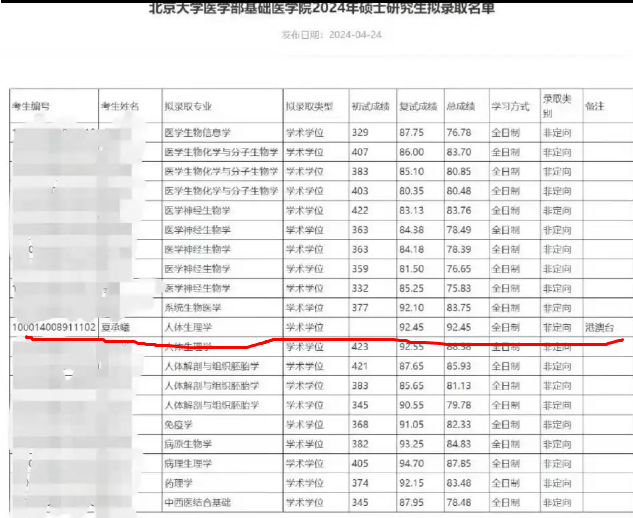Click the 病原生物学 major cell

[188, 444]
